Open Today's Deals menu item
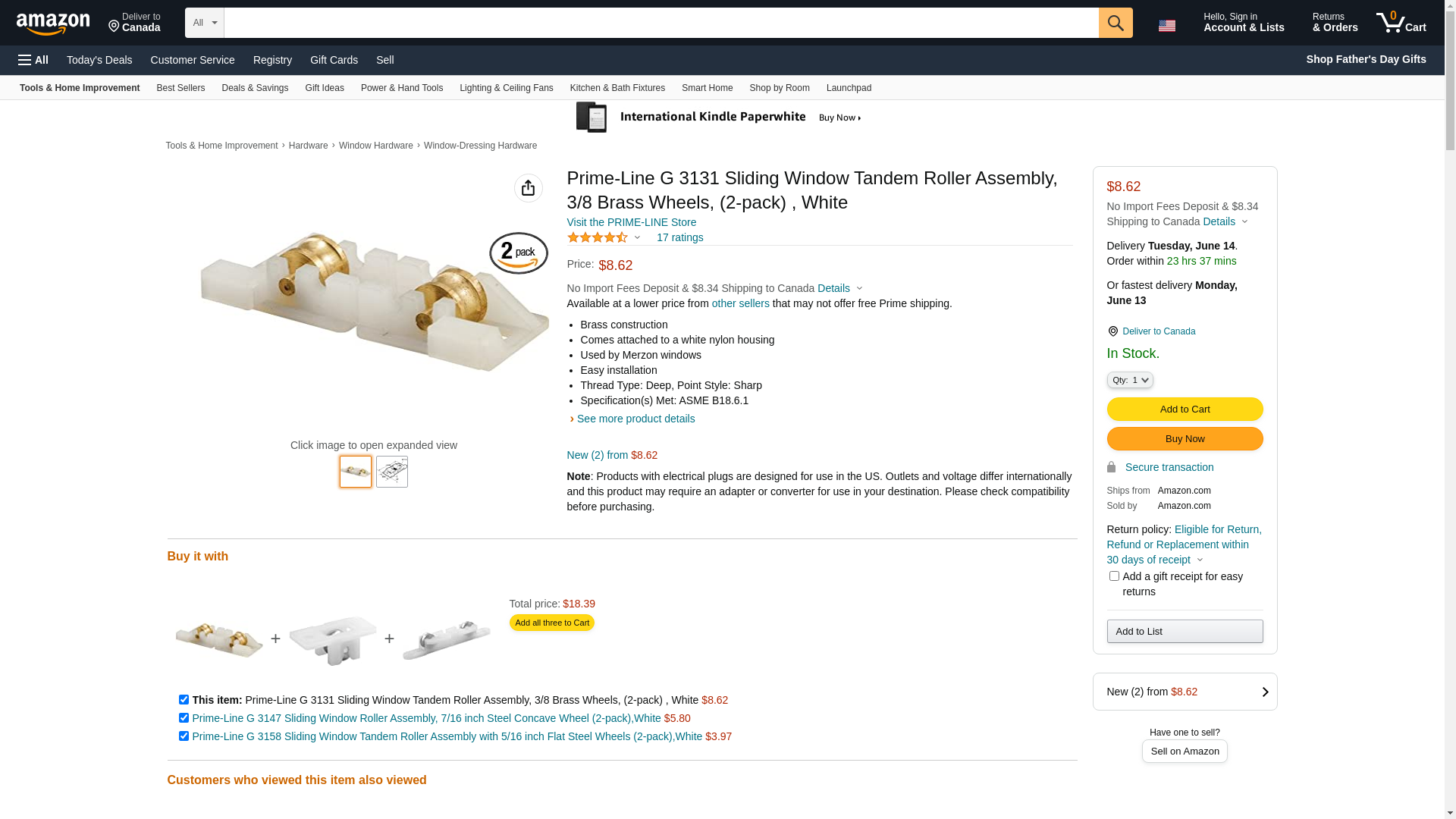The width and height of the screenshot is (1456, 819). 99,60
